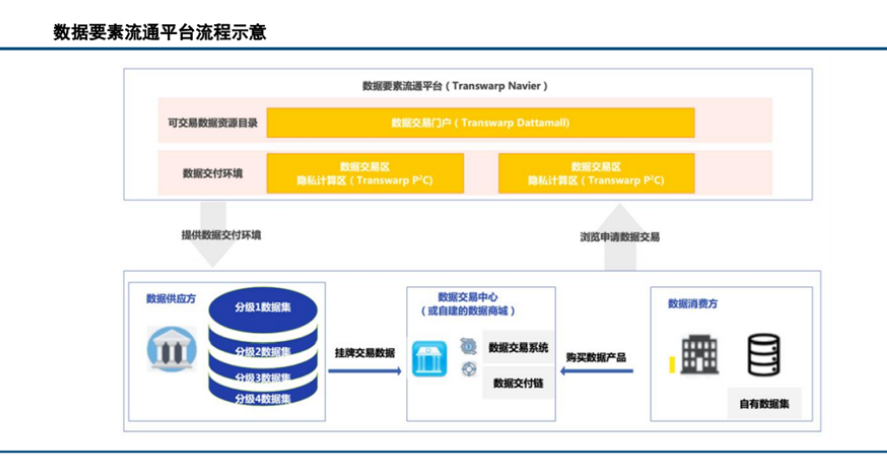The width and height of the screenshot is (887, 456).
Task: Click the small yellow bar beside the building
Action: (671, 364)
